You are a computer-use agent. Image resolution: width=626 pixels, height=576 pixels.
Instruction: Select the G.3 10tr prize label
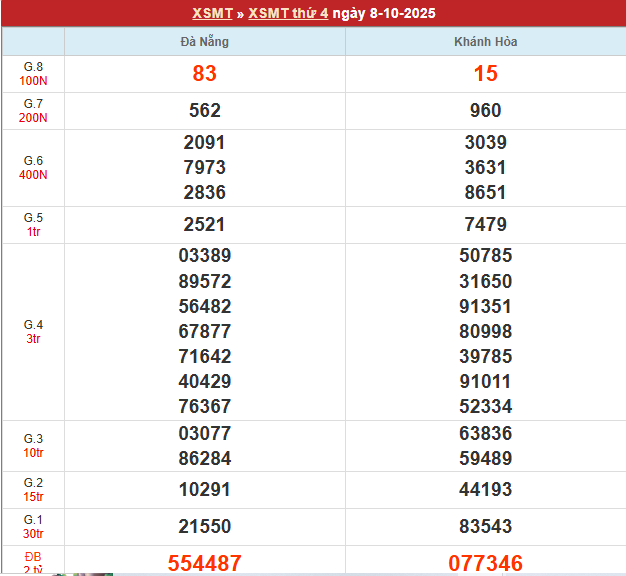[33, 446]
